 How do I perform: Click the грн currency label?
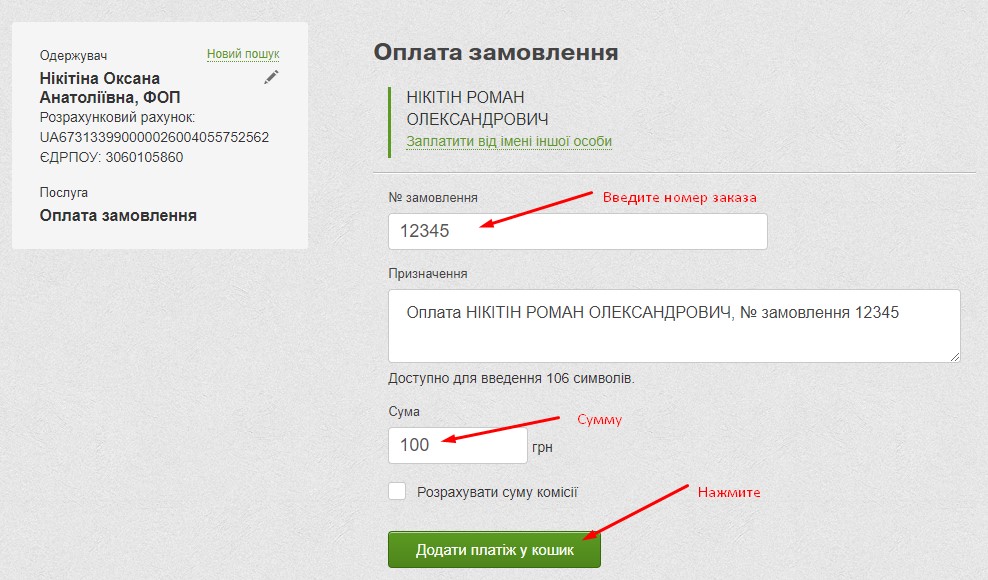(543, 447)
